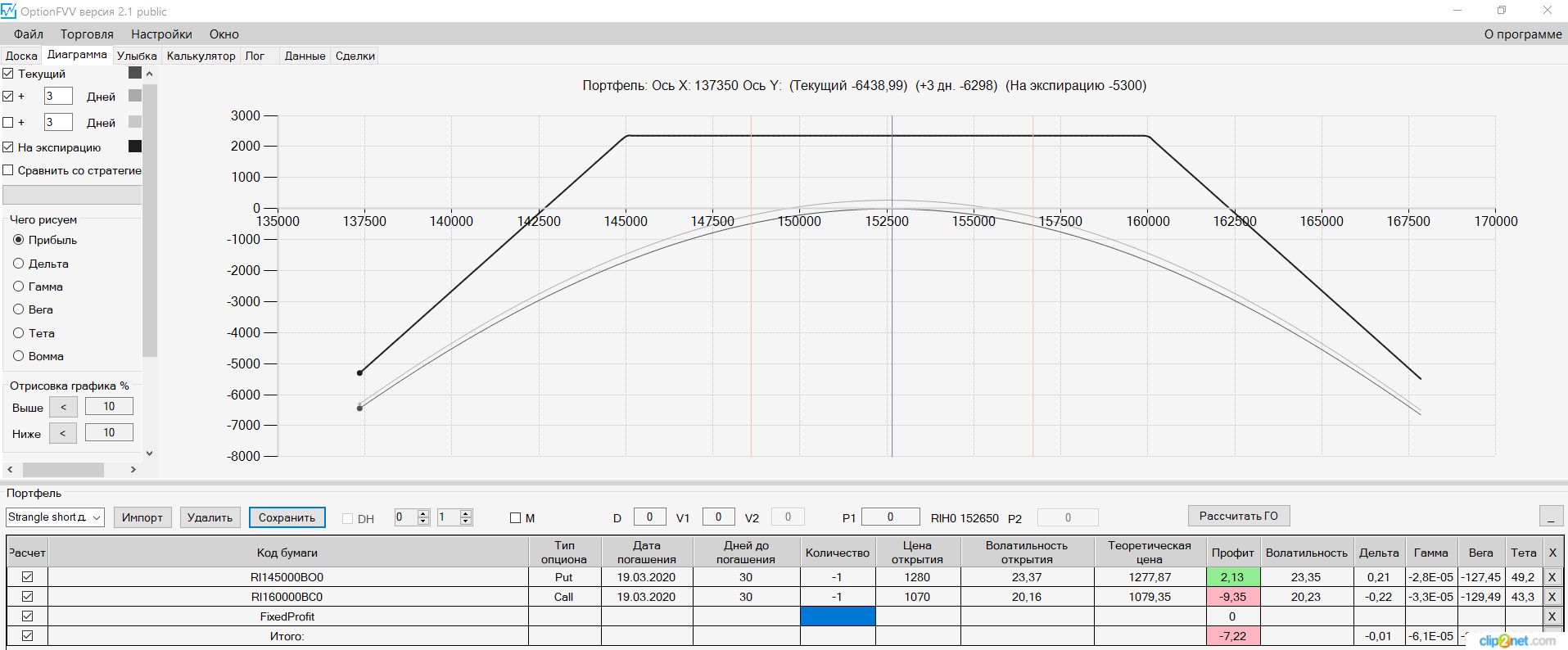Screen dimensions: 1568x650
Task: Click the left panel horizontal scrollbar thumb
Action: 63,470
